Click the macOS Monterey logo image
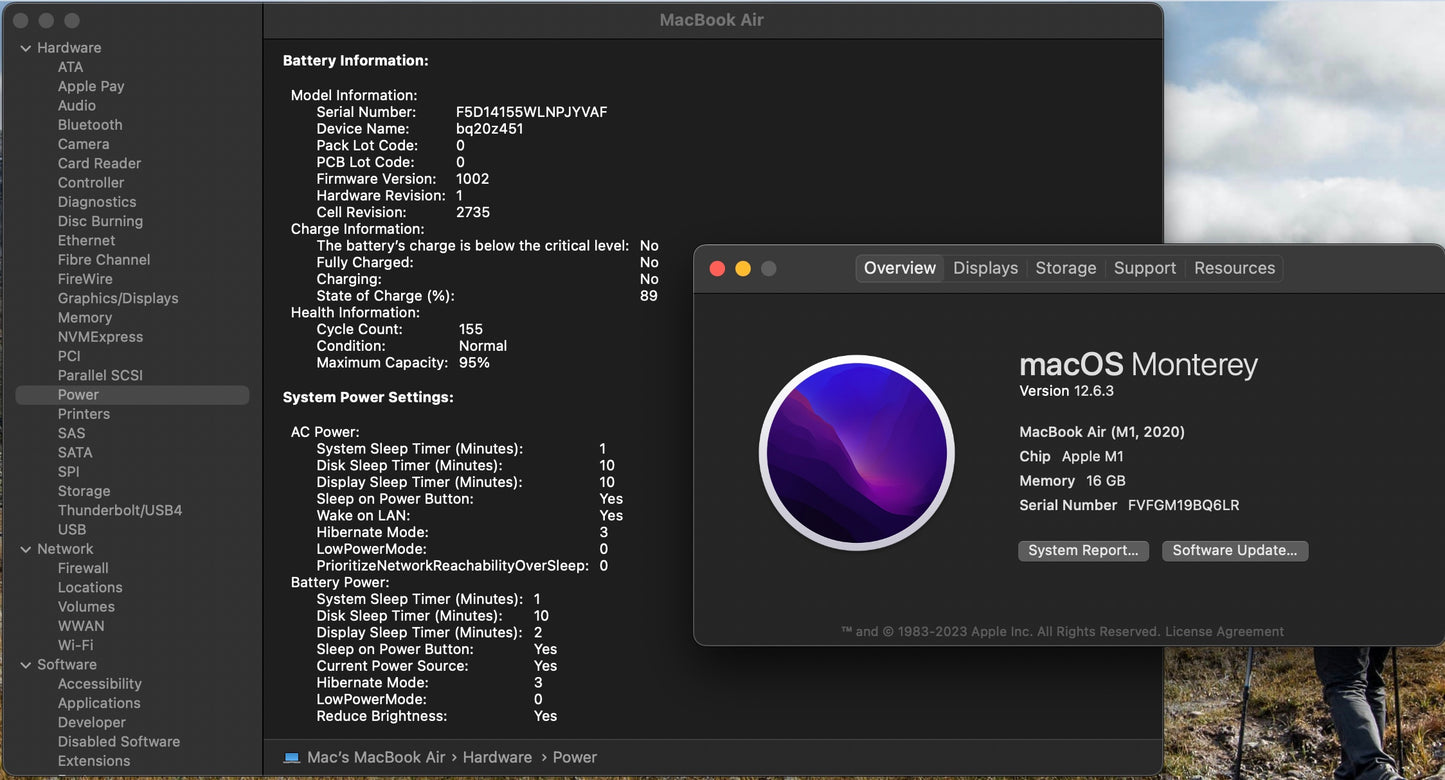Image resolution: width=1445 pixels, height=780 pixels. click(856, 453)
